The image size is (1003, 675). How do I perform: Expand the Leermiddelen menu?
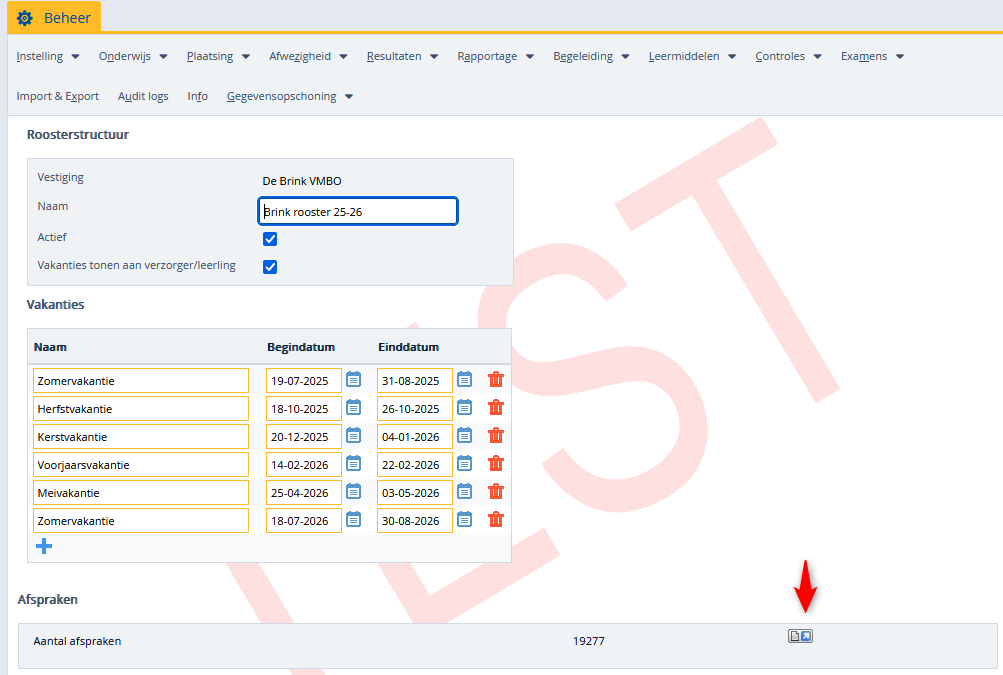pyautogui.click(x=693, y=56)
